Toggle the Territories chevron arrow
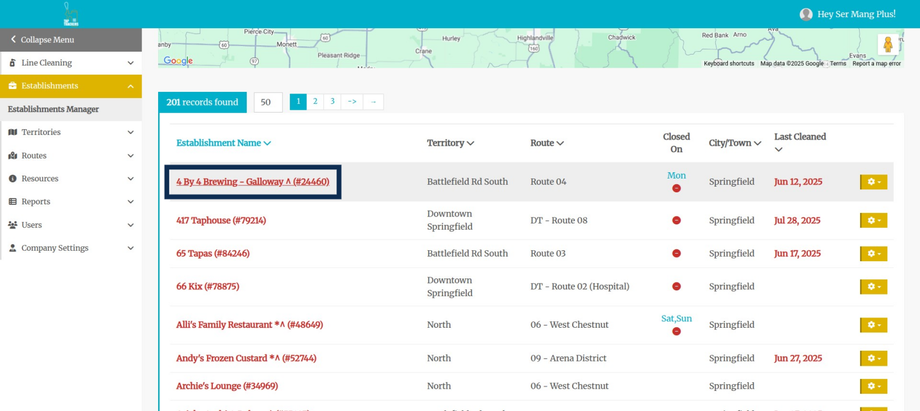Viewport: 920px width, 411px height. 130,132
